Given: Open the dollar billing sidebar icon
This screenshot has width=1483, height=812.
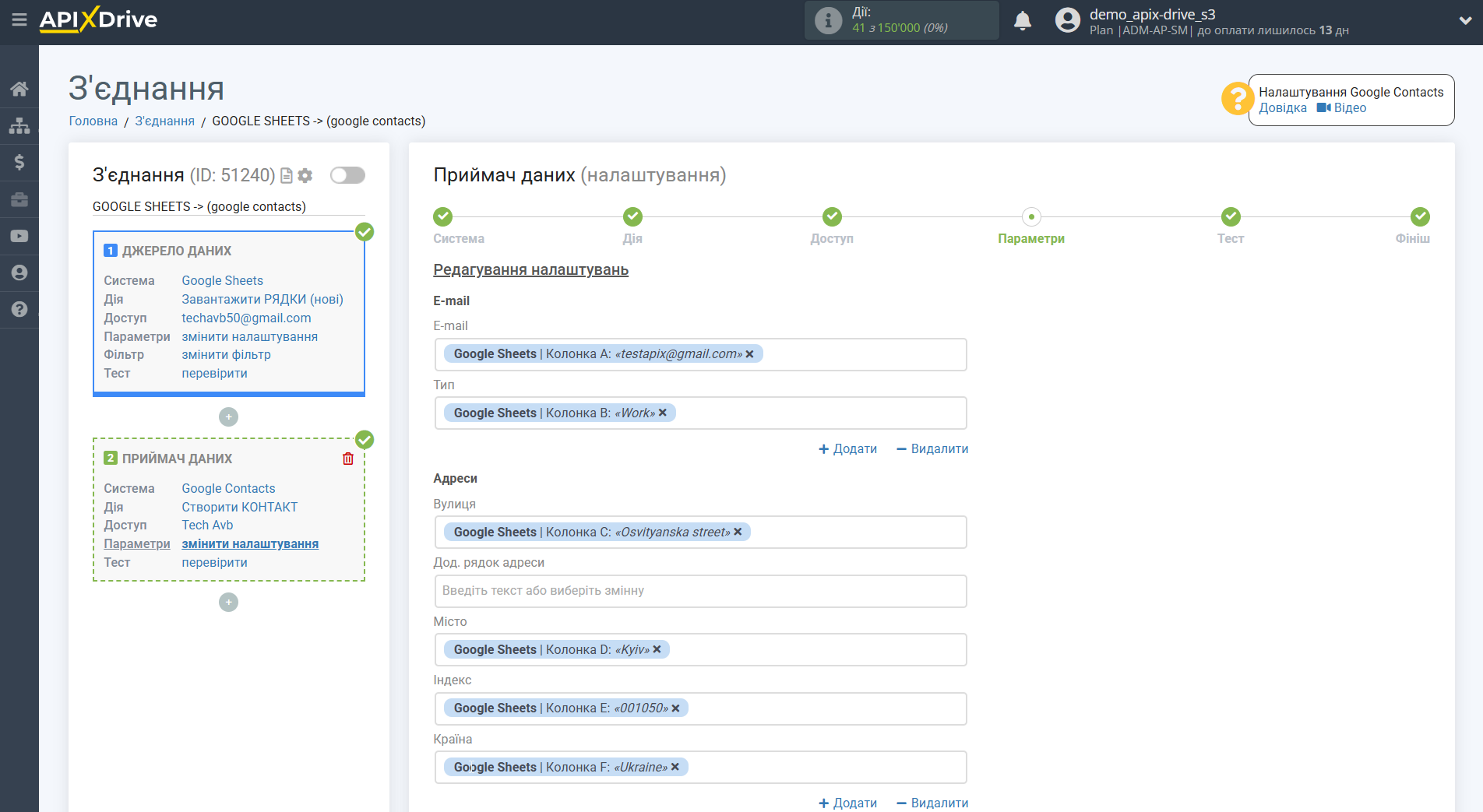Looking at the screenshot, I should tap(19, 162).
